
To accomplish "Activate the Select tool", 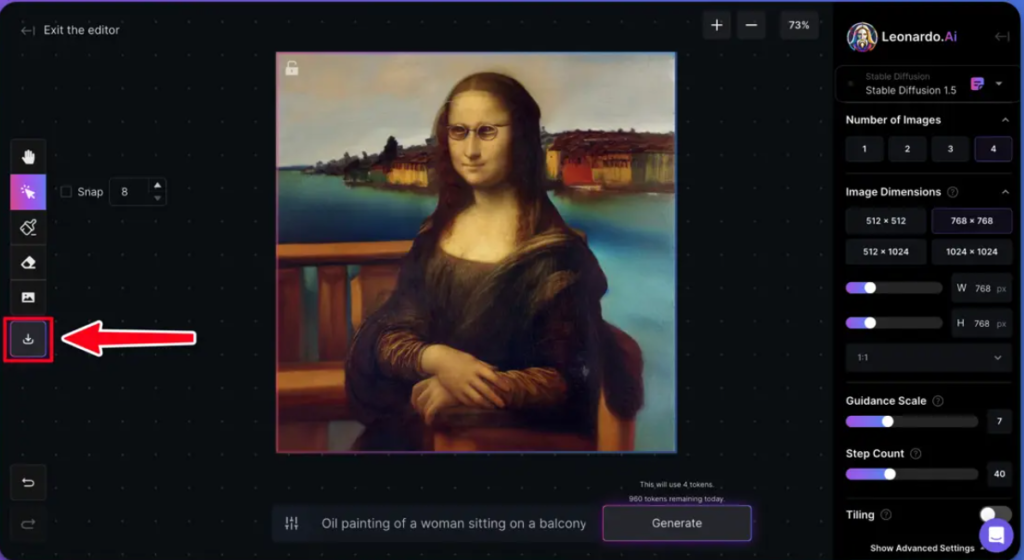I will point(28,192).
